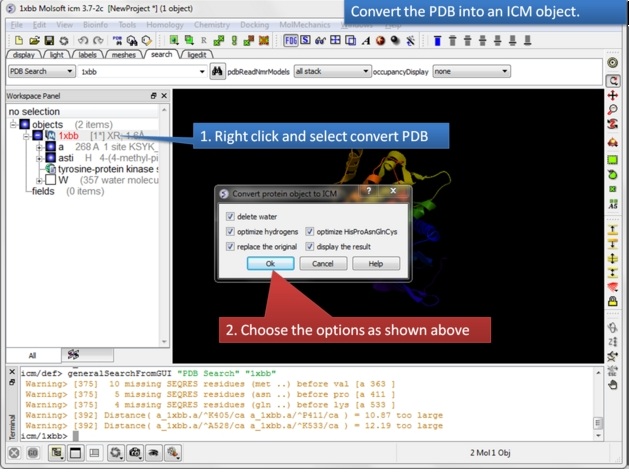Click the rotate tool in right sidebar
The image size is (629, 474).
coord(613,79)
